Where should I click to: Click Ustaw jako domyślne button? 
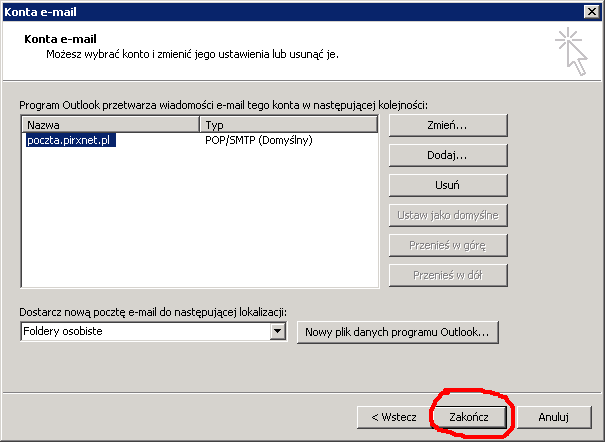tap(447, 215)
